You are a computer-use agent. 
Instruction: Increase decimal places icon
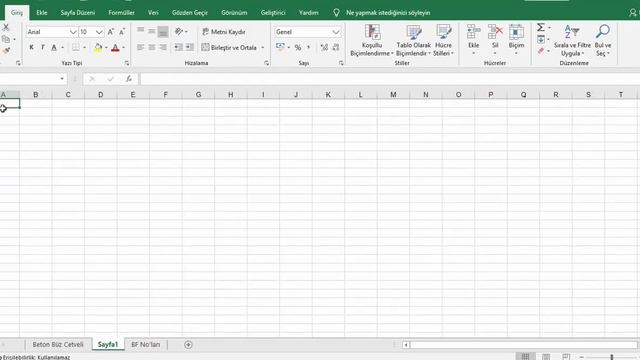324,47
